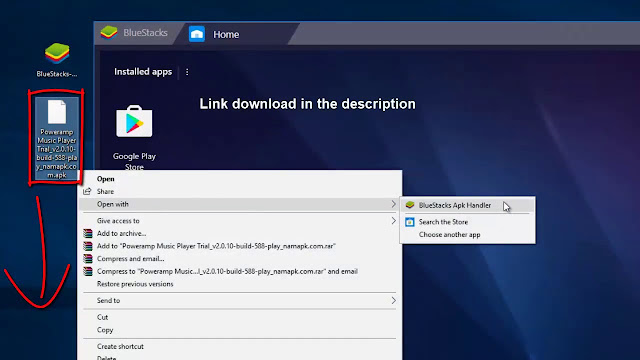Viewport: 640px width, 360px height.
Task: Add to Poweramp Music Player rar archive
Action: (x=216, y=246)
